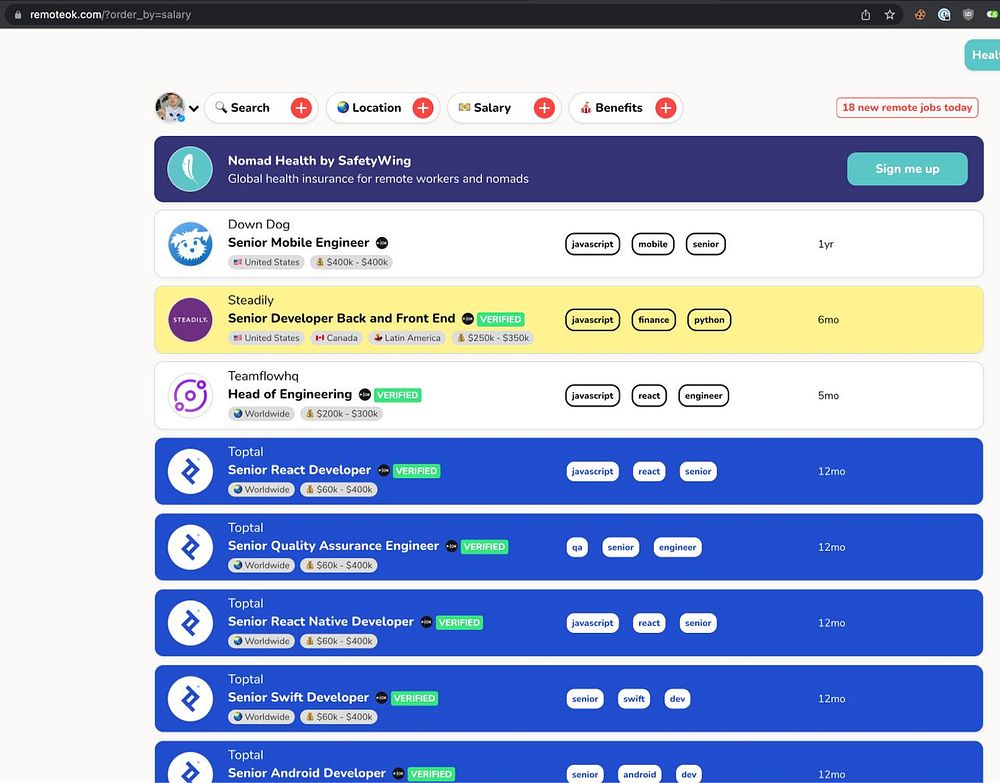Open the shield extension icon
The image size is (1000, 783).
pos(968,15)
